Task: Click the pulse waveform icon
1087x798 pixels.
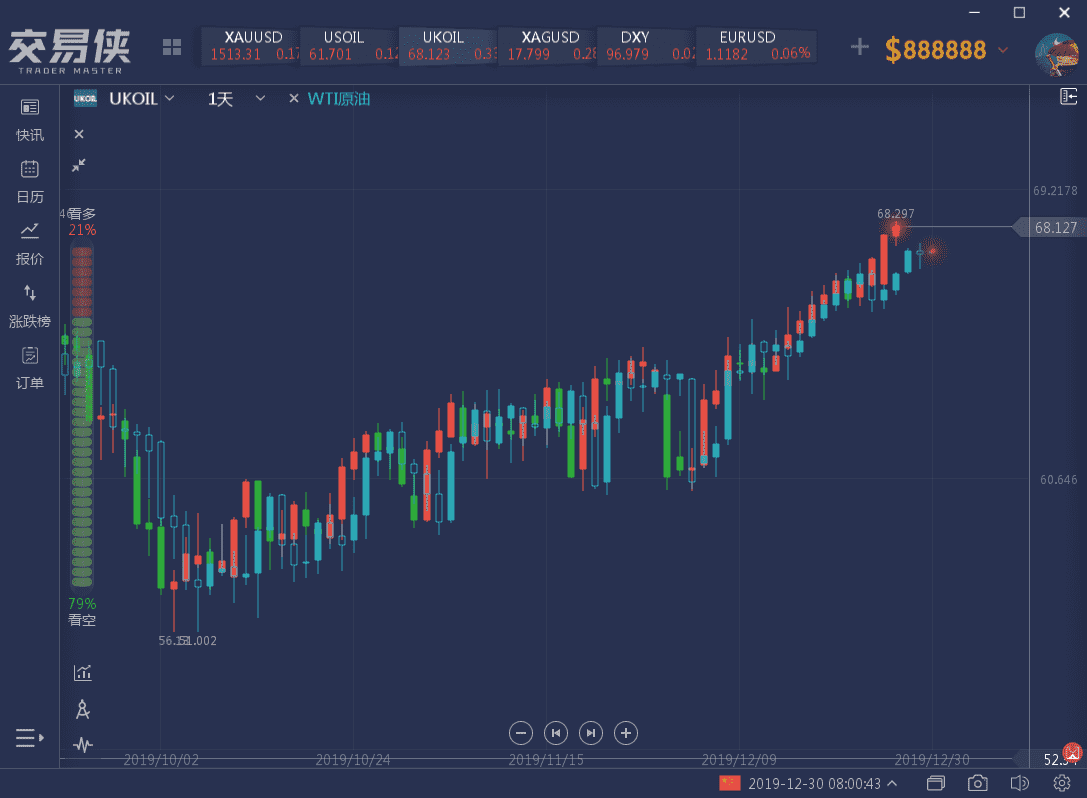Action: point(83,745)
